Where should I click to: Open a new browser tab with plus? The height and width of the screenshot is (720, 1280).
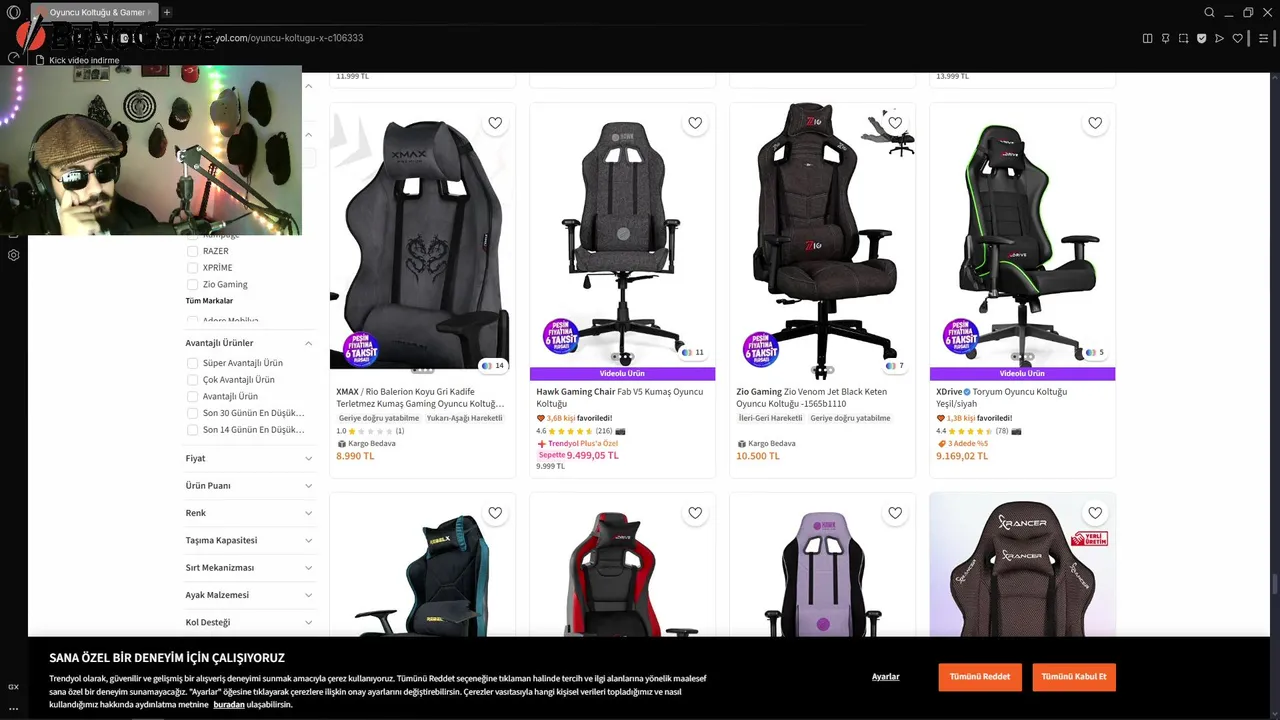tap(167, 13)
